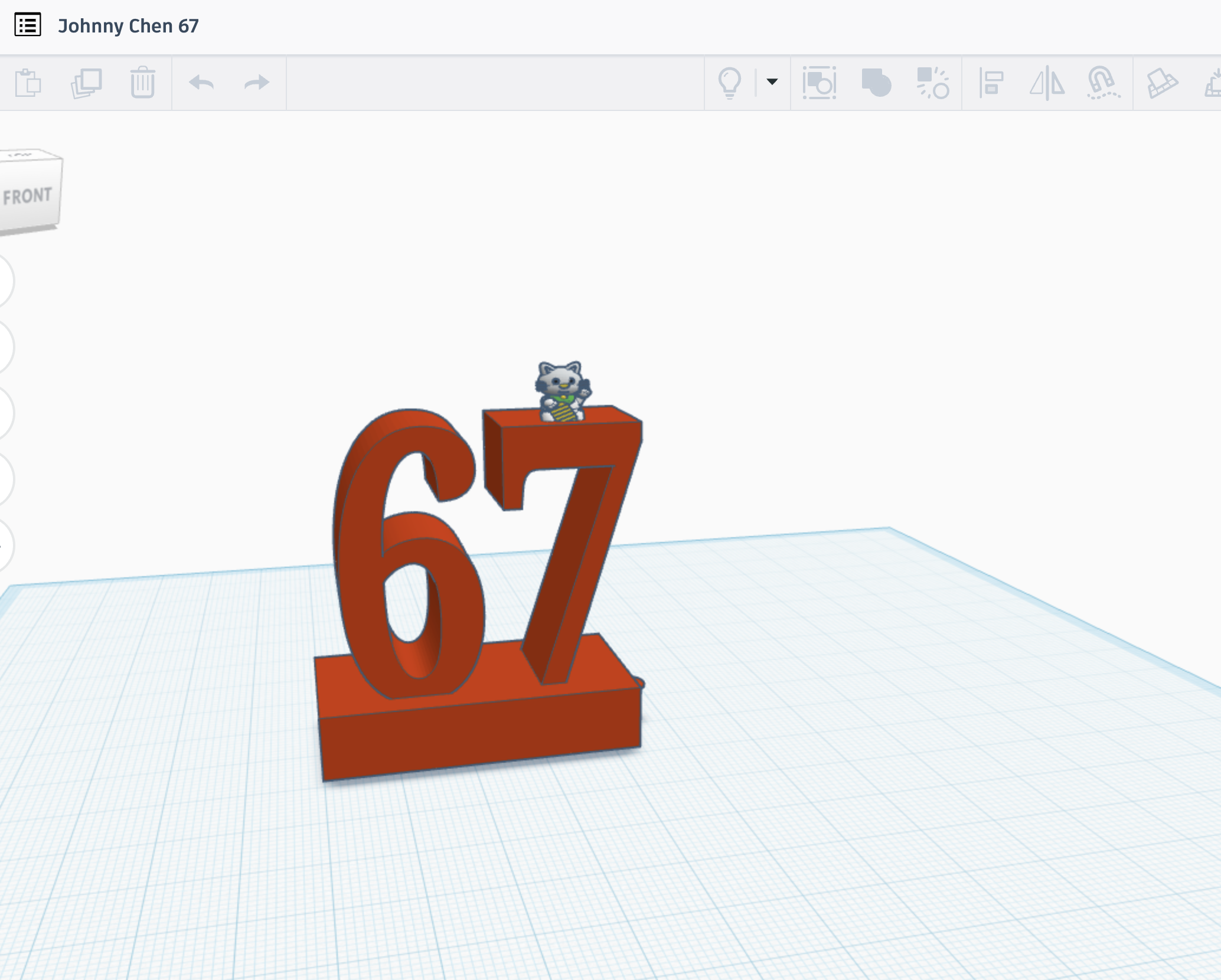Redo the last undone action

(256, 83)
